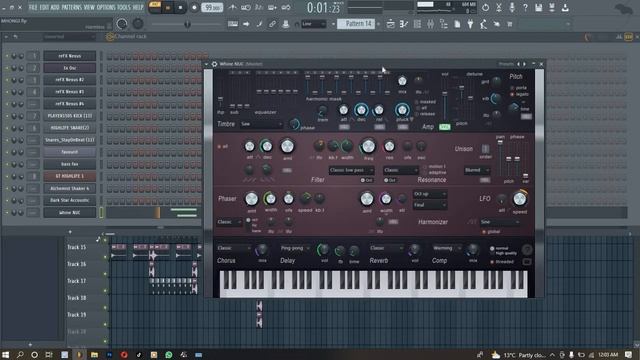Open the Unison Blurred type dropdown

[x=477, y=170]
